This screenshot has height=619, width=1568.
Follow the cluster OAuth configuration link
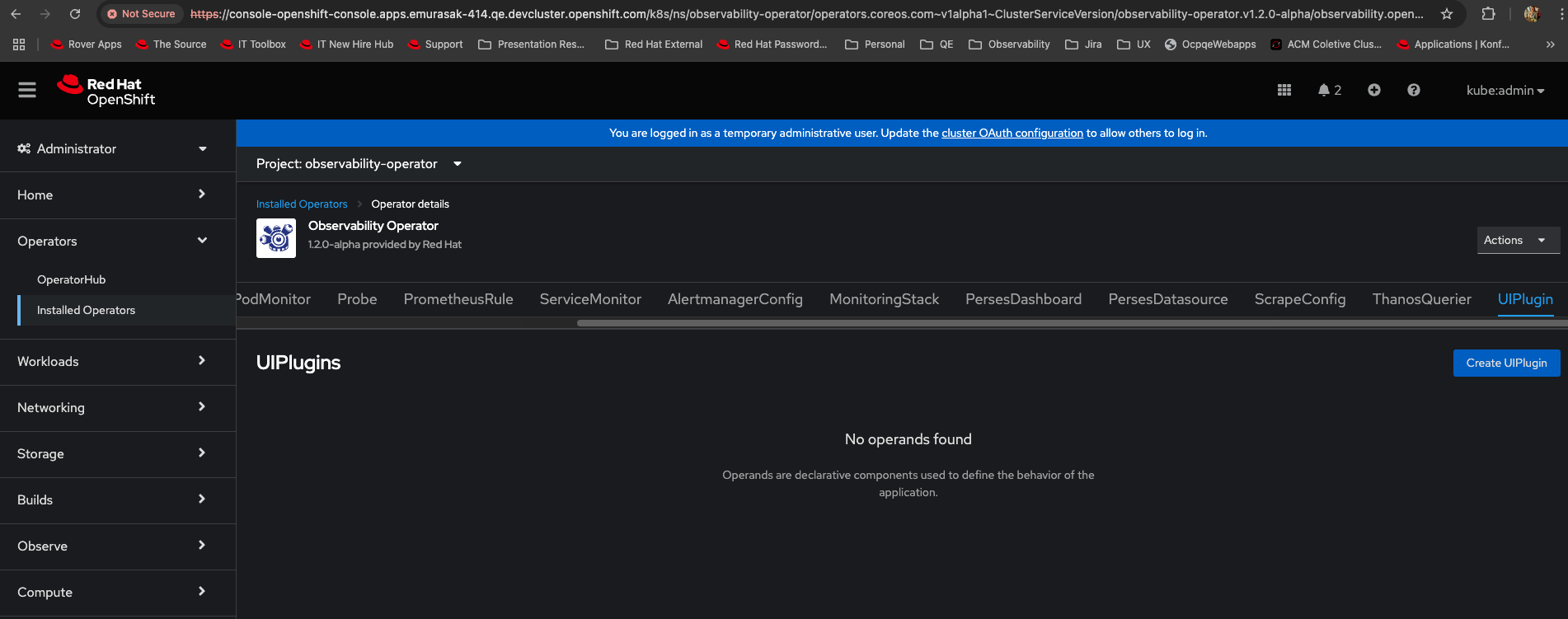point(1012,133)
